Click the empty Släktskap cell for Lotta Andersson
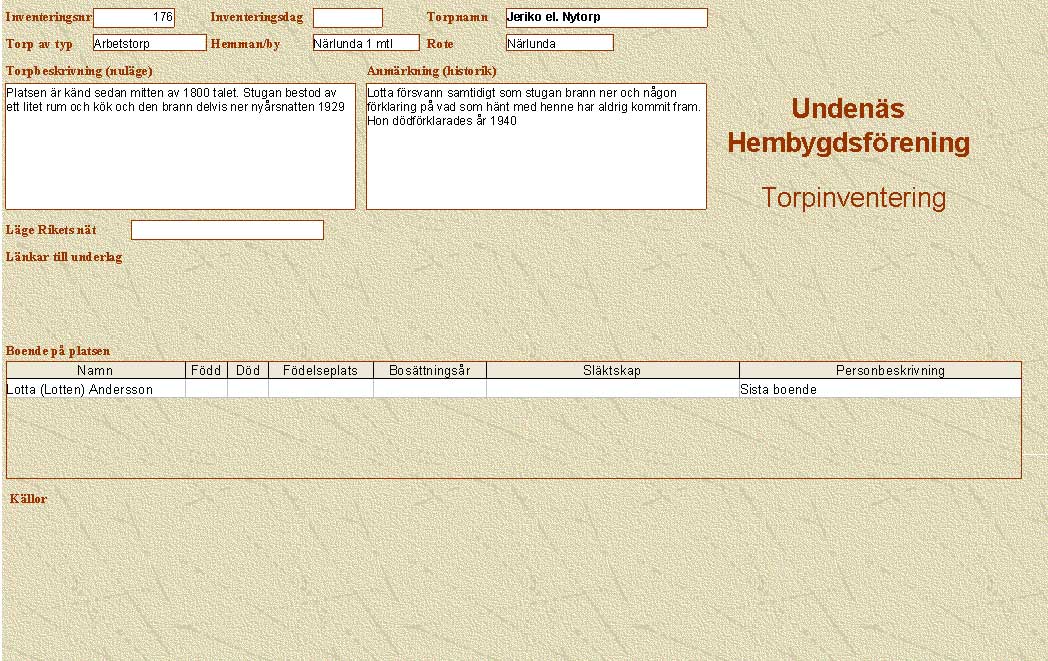Screen dimensions: 1048x661 click(612, 389)
